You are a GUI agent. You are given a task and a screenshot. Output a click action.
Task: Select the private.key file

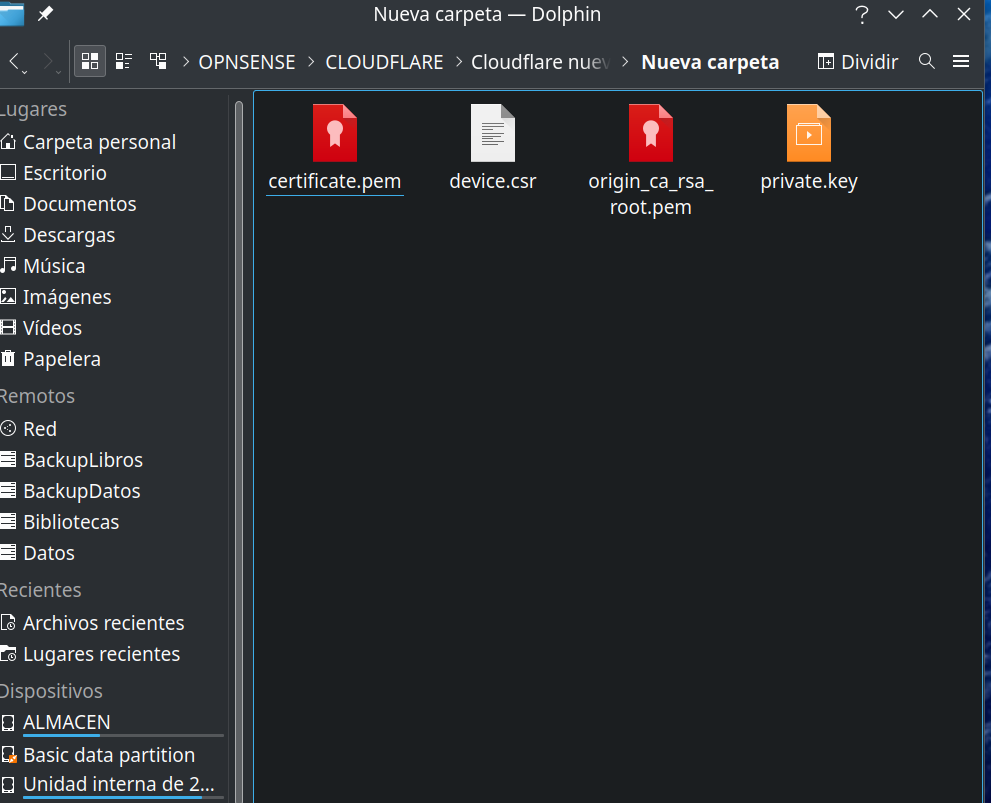pyautogui.click(x=809, y=133)
